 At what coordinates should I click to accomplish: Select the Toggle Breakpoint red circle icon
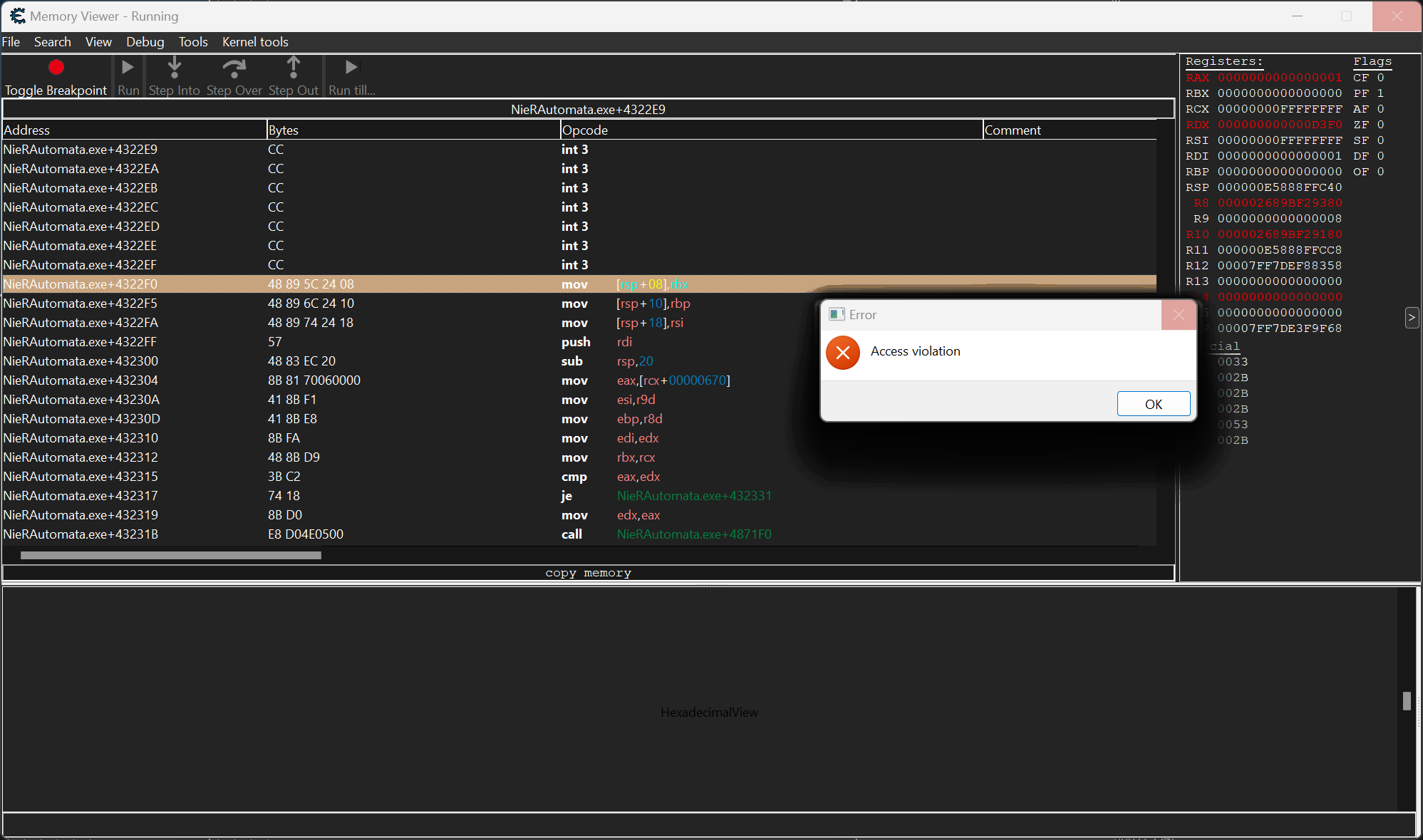56,67
